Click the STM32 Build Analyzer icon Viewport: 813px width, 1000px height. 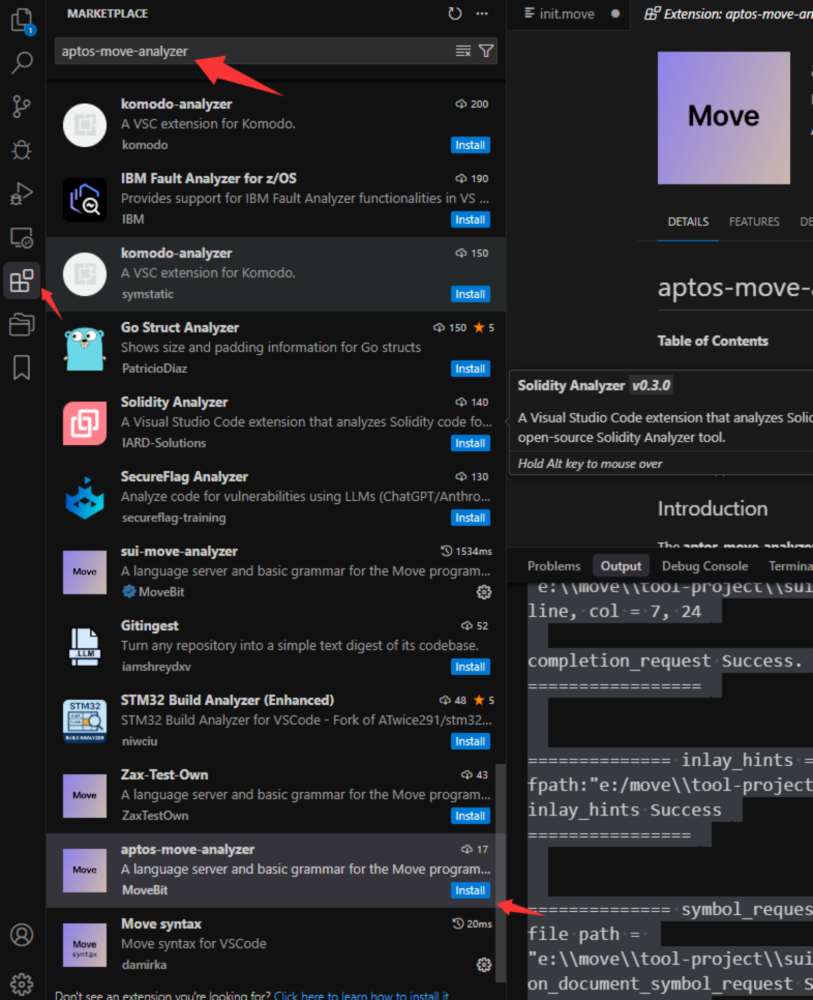(x=85, y=721)
